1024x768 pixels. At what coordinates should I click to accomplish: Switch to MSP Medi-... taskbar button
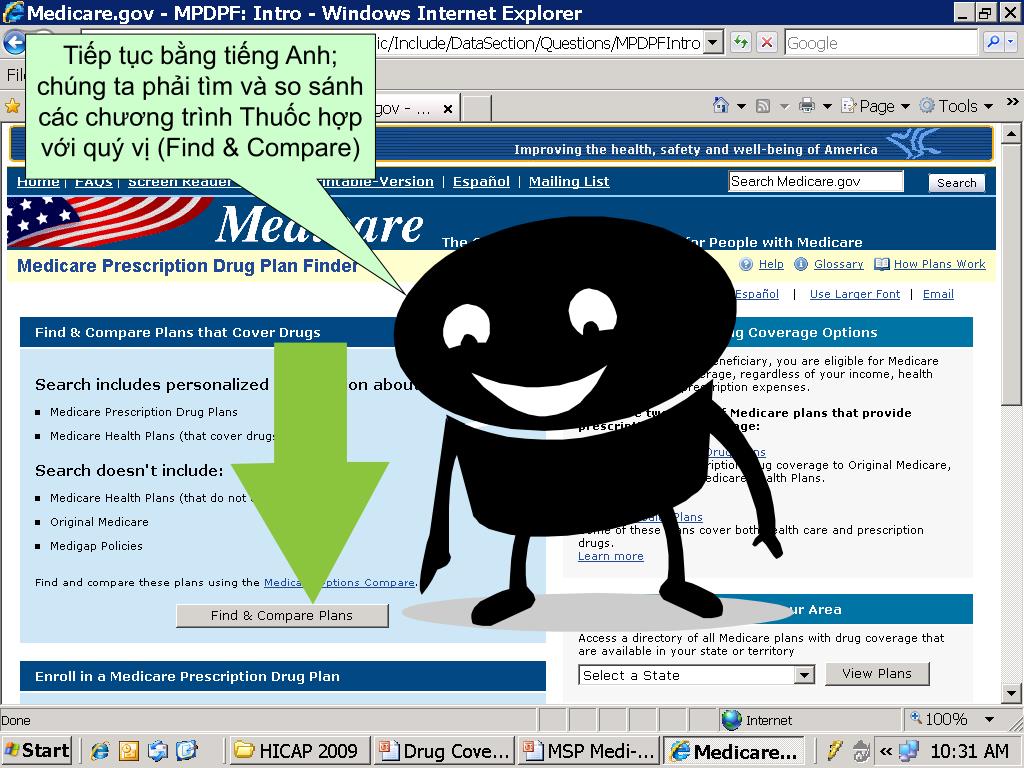(587, 751)
